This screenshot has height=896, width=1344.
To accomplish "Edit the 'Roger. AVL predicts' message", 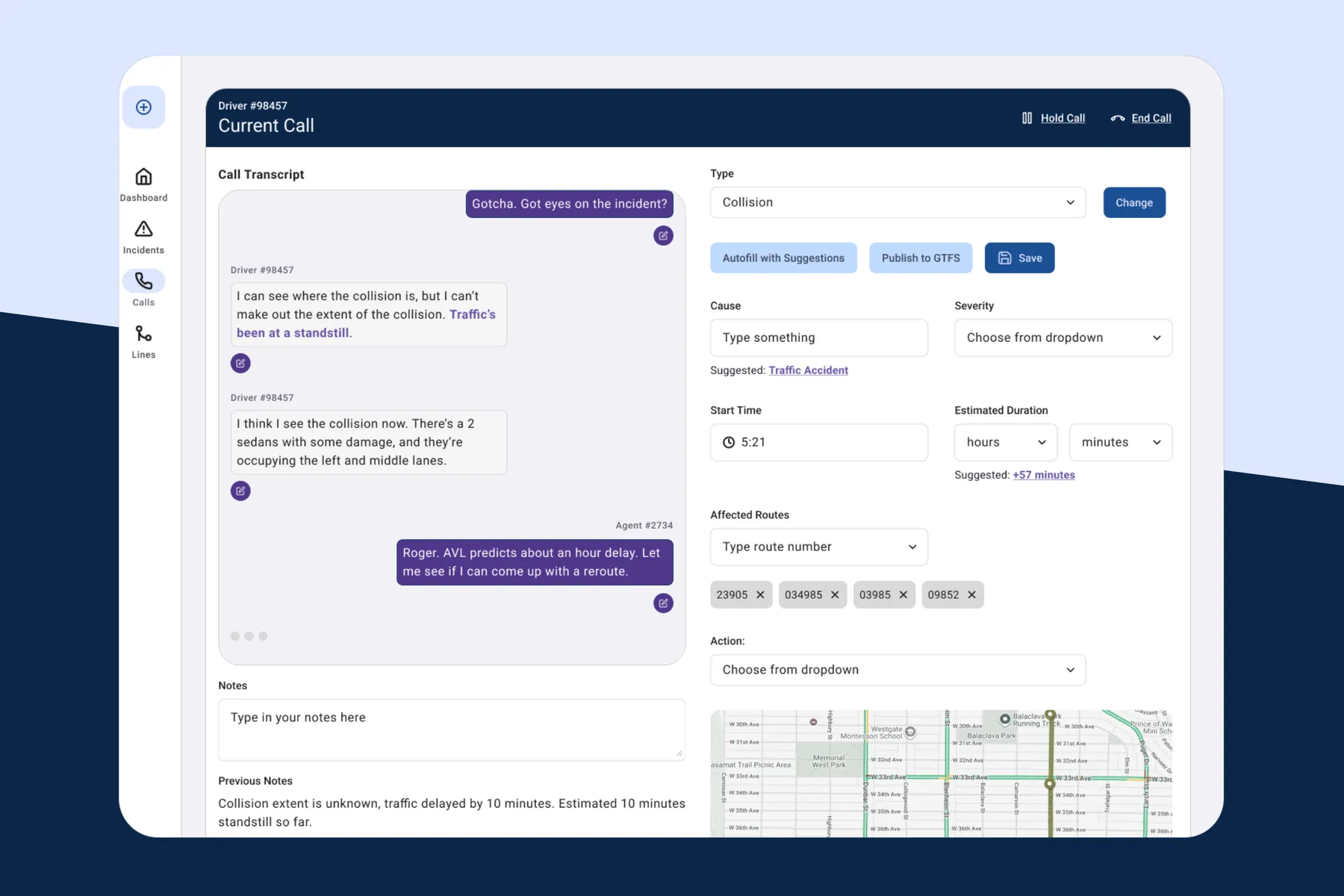I will (x=663, y=603).
